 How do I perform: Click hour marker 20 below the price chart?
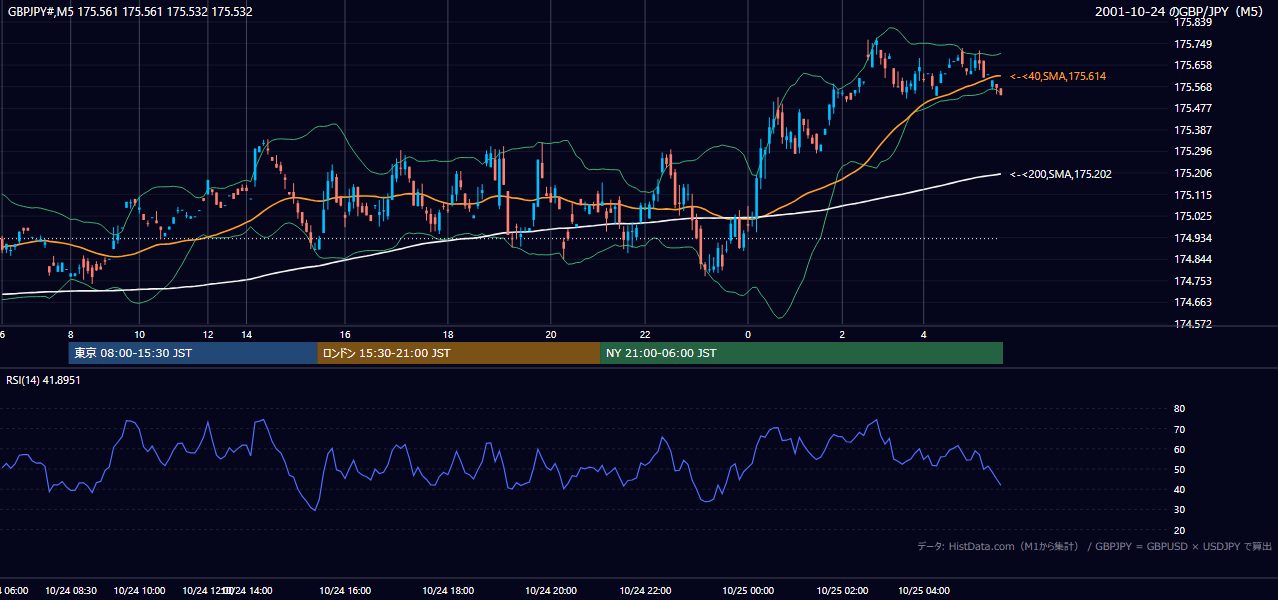coord(551,335)
